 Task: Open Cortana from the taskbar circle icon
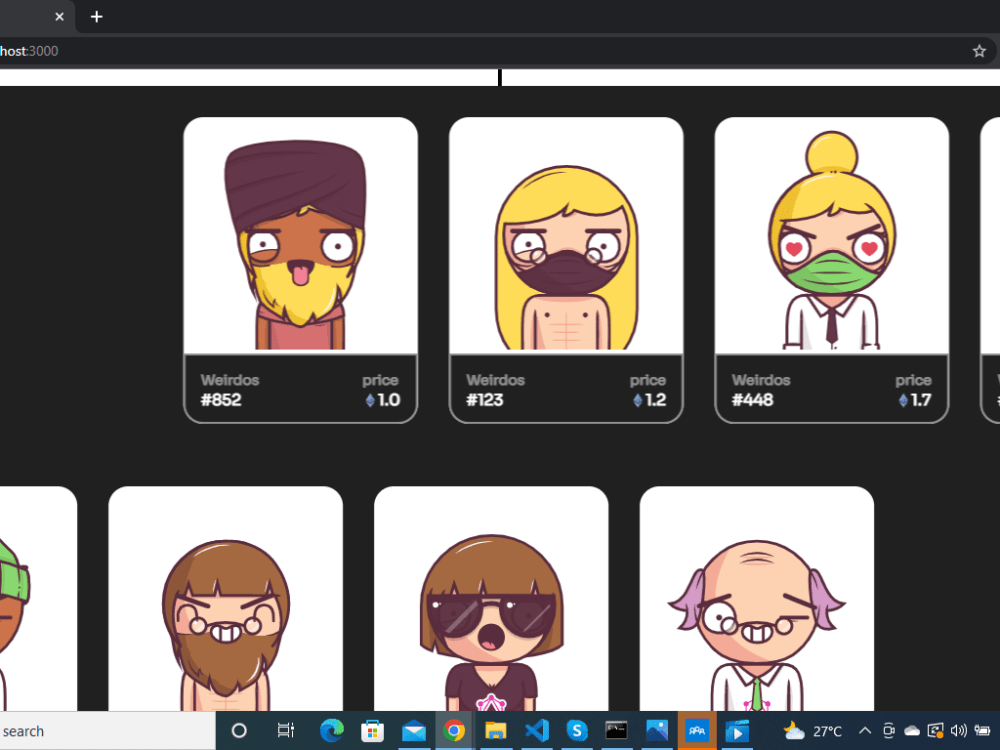coord(239,731)
